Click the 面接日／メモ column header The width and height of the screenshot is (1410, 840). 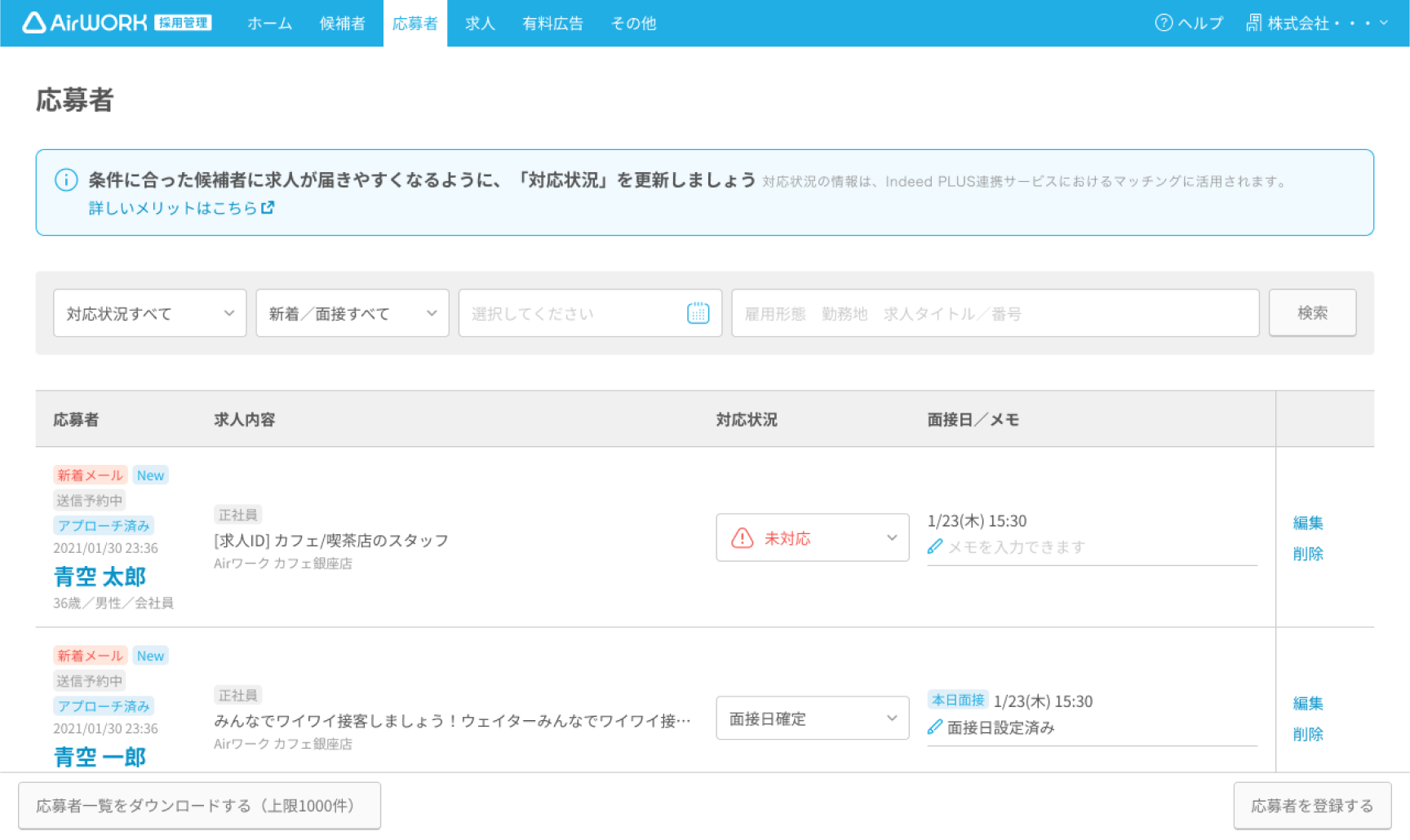pos(973,419)
